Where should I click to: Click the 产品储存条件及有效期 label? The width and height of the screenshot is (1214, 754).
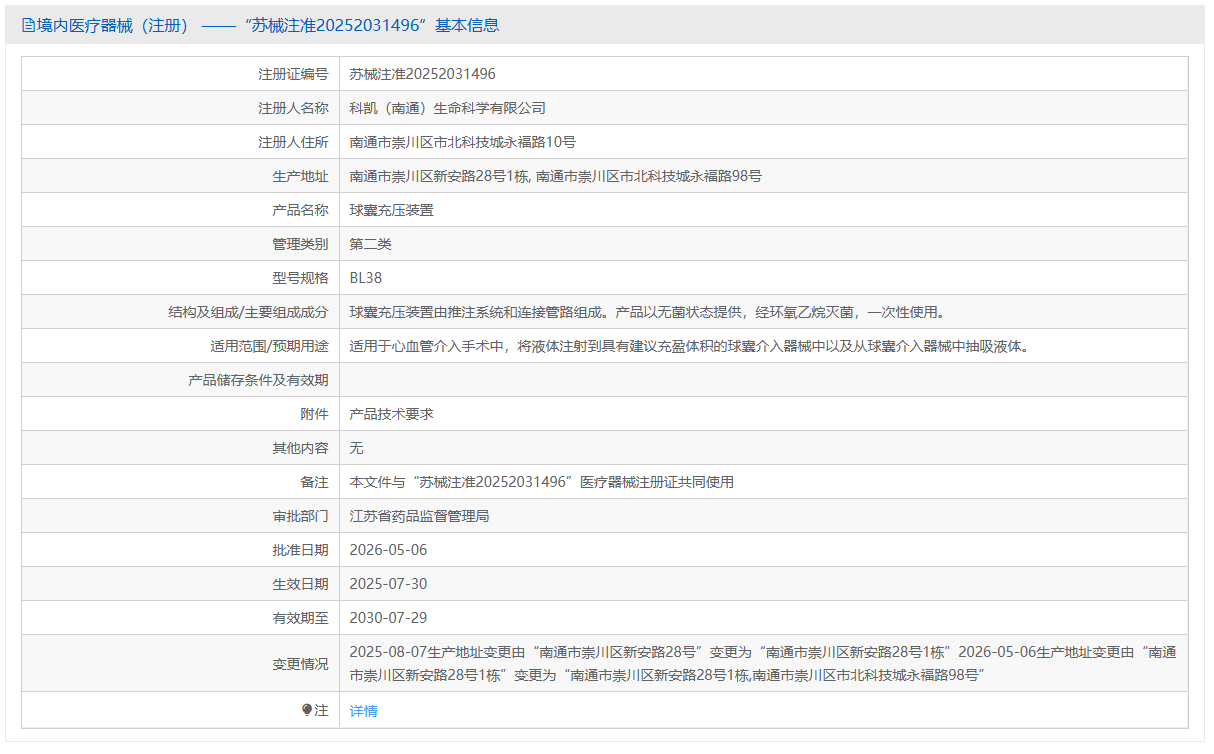[x=258, y=380]
